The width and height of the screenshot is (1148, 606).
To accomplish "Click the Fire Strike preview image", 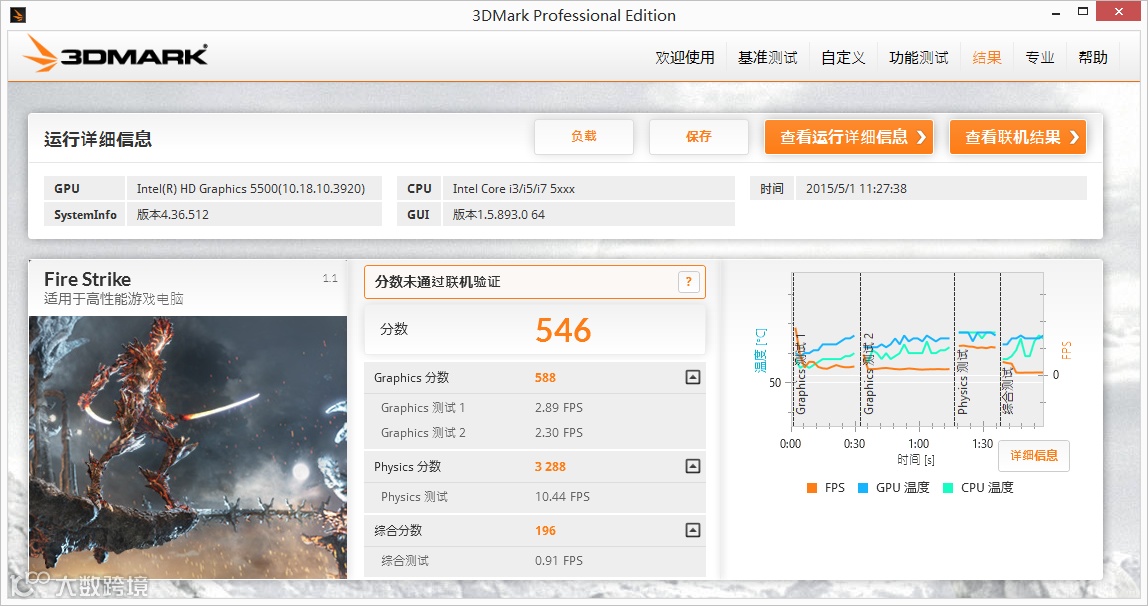I will (x=187, y=447).
